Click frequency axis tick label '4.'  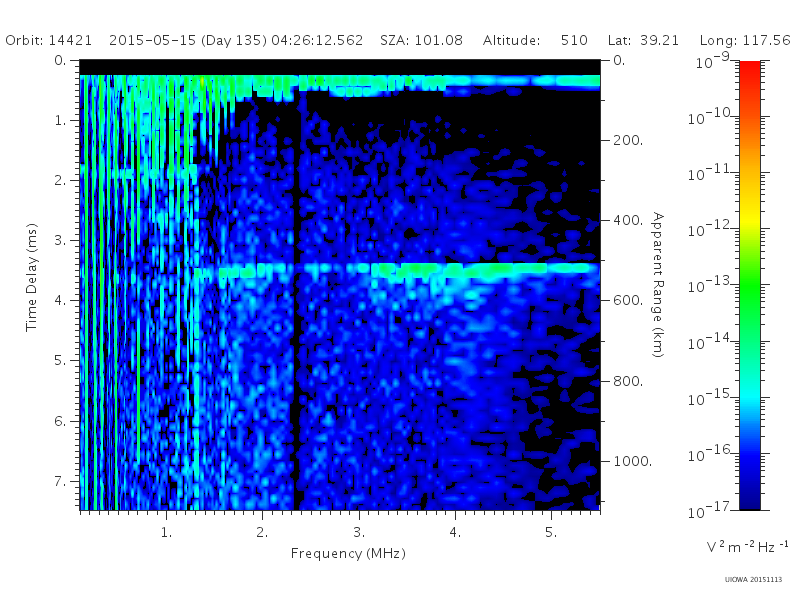[x=455, y=533]
